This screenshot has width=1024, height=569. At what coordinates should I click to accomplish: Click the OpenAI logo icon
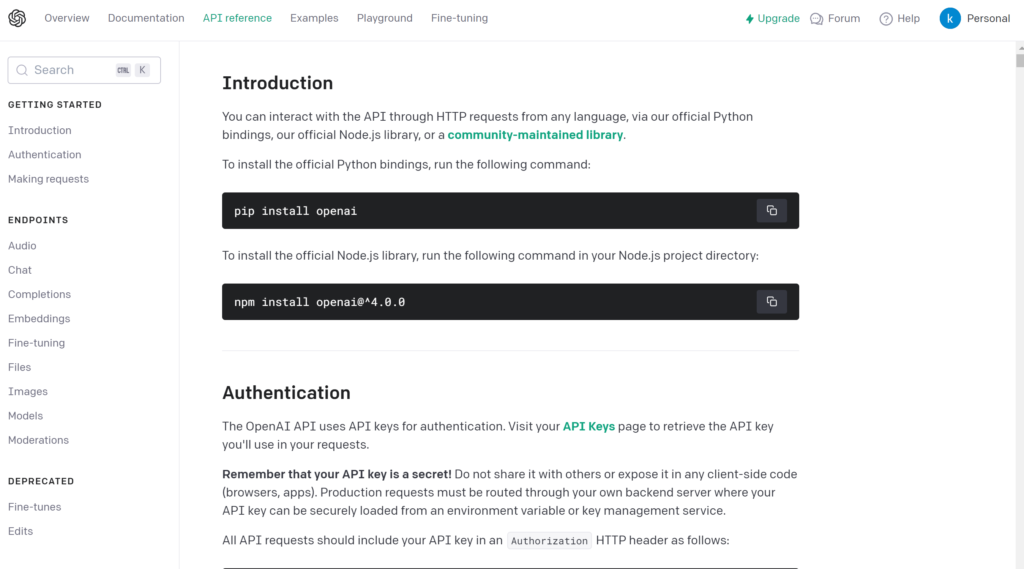[17, 18]
